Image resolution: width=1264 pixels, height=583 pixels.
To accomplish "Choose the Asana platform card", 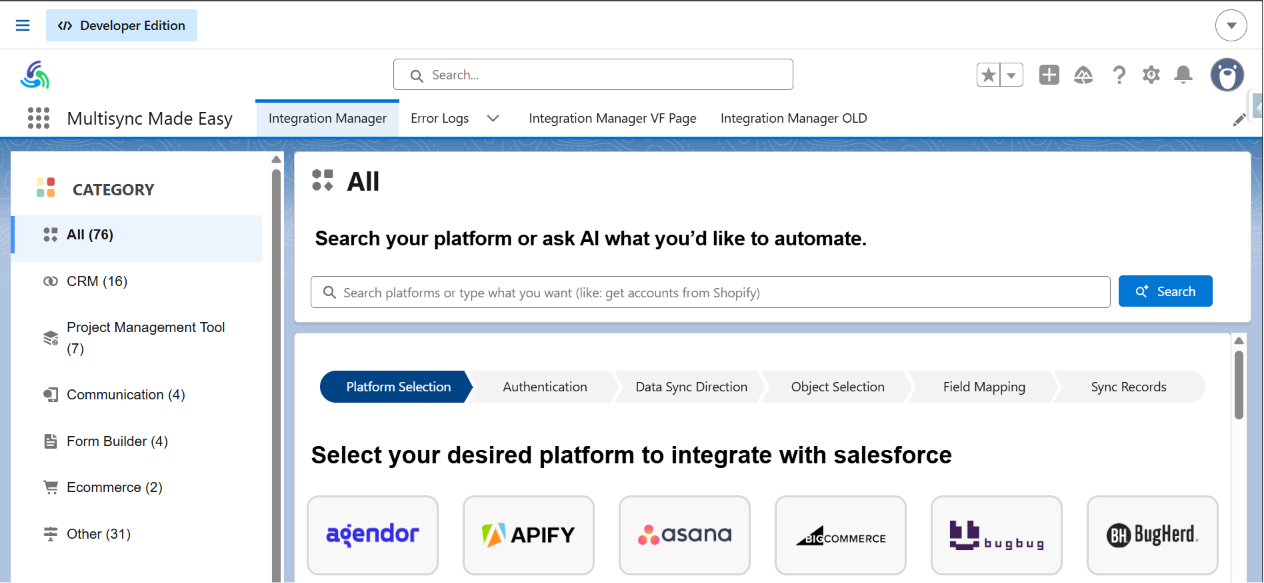I will pos(685,535).
